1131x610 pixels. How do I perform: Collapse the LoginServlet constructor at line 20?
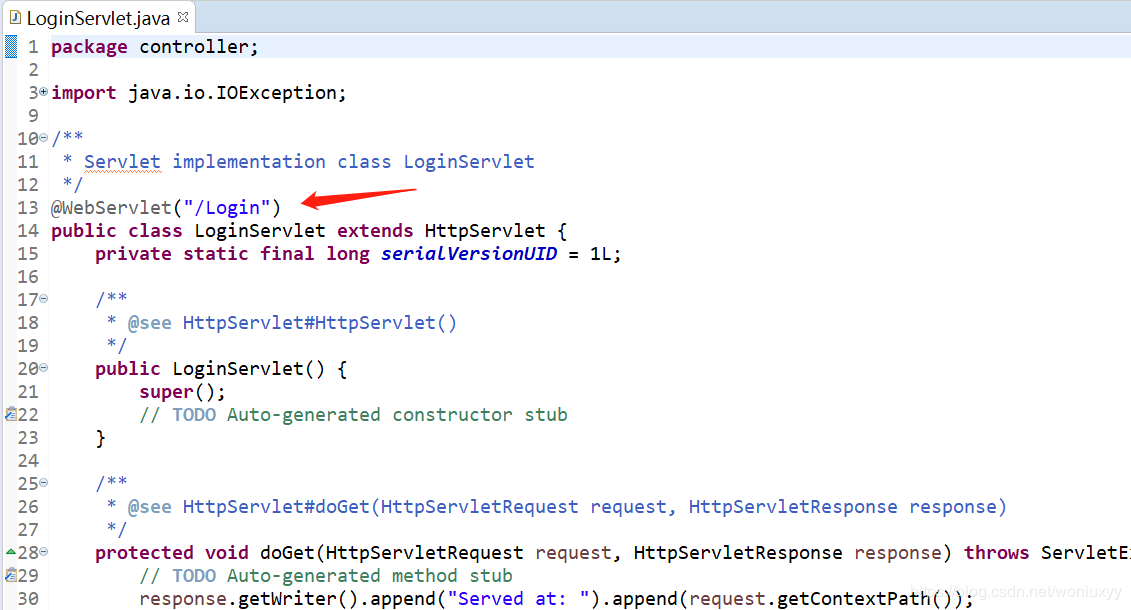(x=43, y=368)
